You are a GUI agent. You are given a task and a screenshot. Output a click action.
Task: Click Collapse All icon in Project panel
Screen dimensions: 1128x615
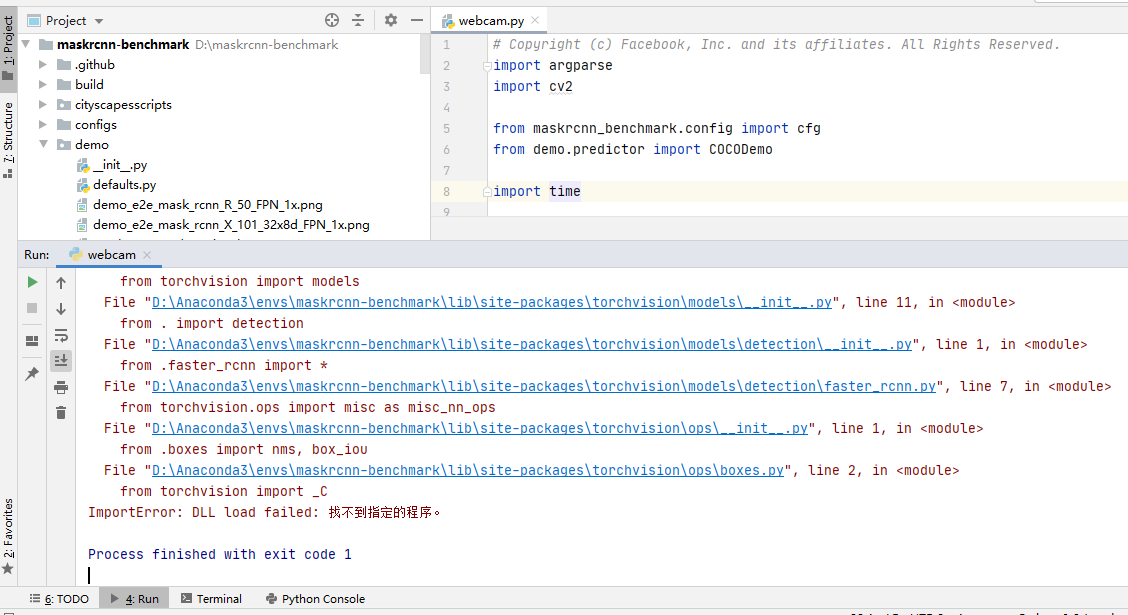pyautogui.click(x=358, y=20)
